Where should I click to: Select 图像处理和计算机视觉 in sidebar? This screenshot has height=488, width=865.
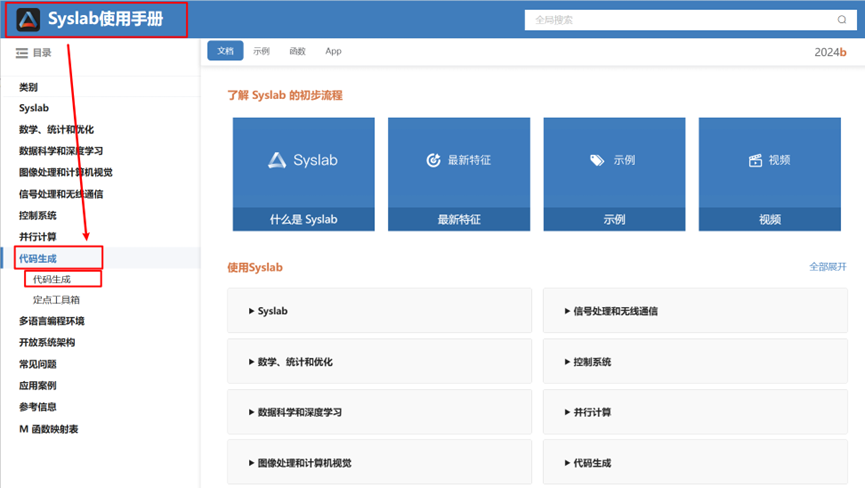(x=66, y=173)
